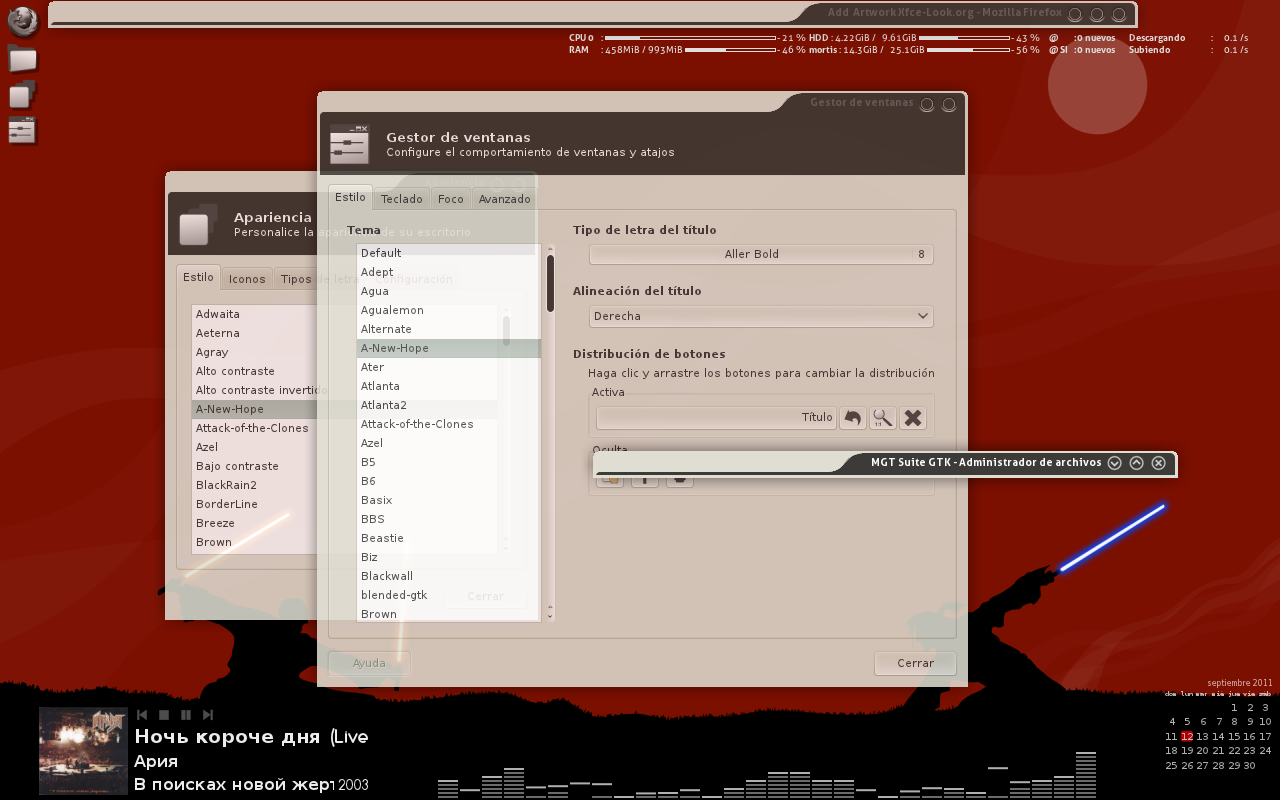1280x800 pixels.
Task: Click the window manager theme list scrollbar
Action: click(550, 283)
